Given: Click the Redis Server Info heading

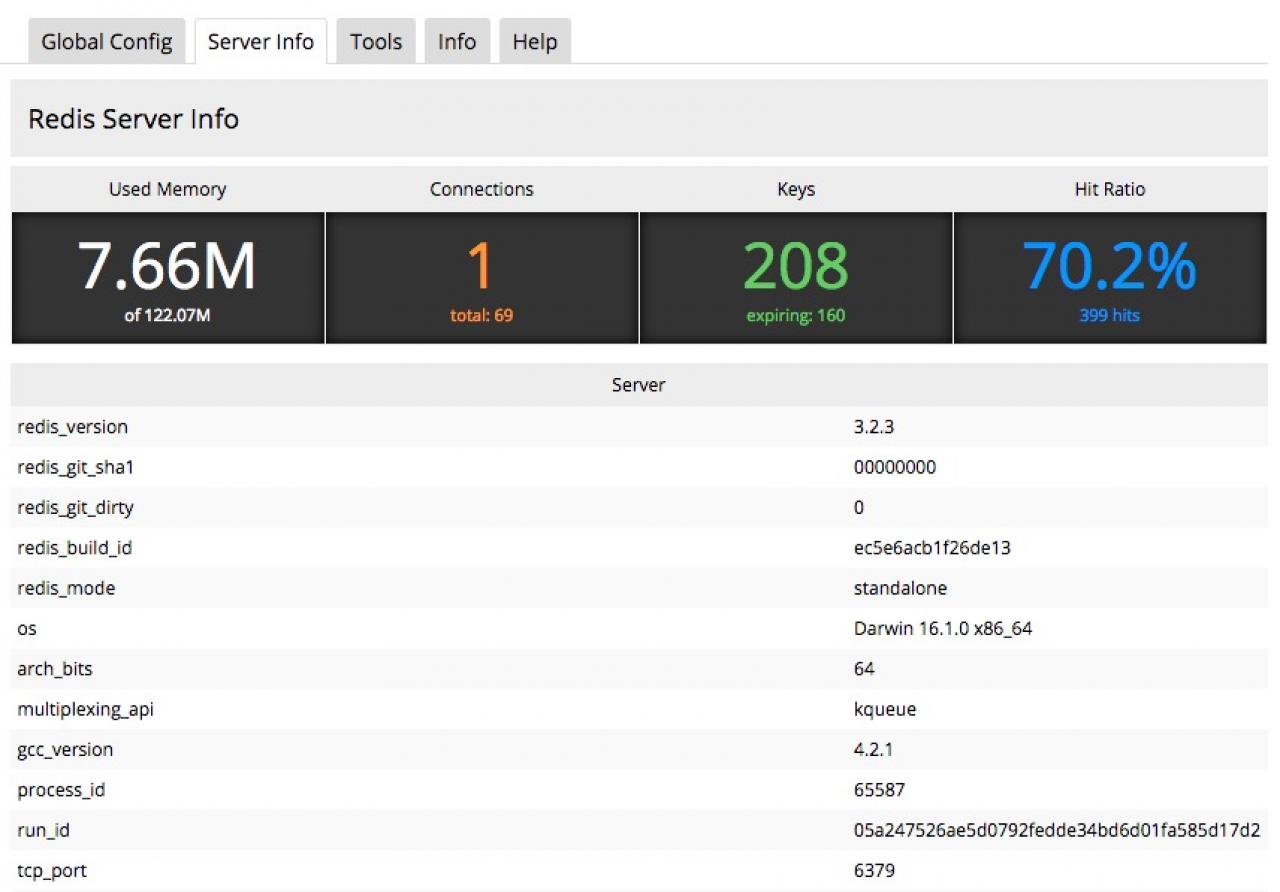Looking at the screenshot, I should tap(133, 119).
